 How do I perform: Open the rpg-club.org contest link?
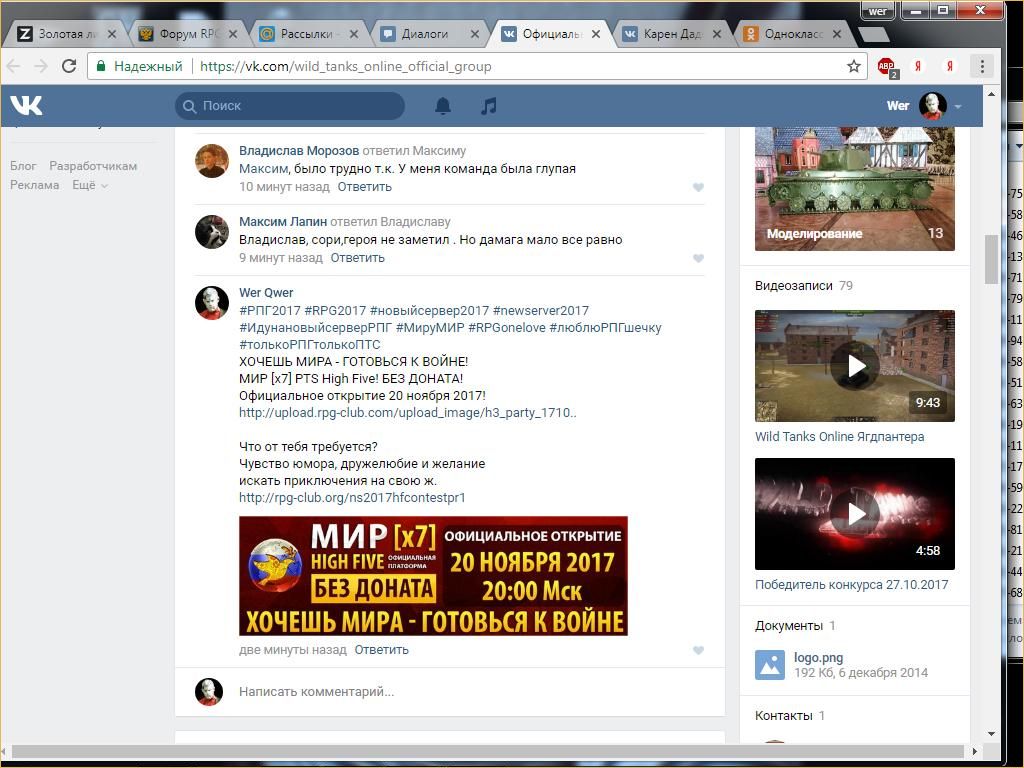(x=352, y=497)
